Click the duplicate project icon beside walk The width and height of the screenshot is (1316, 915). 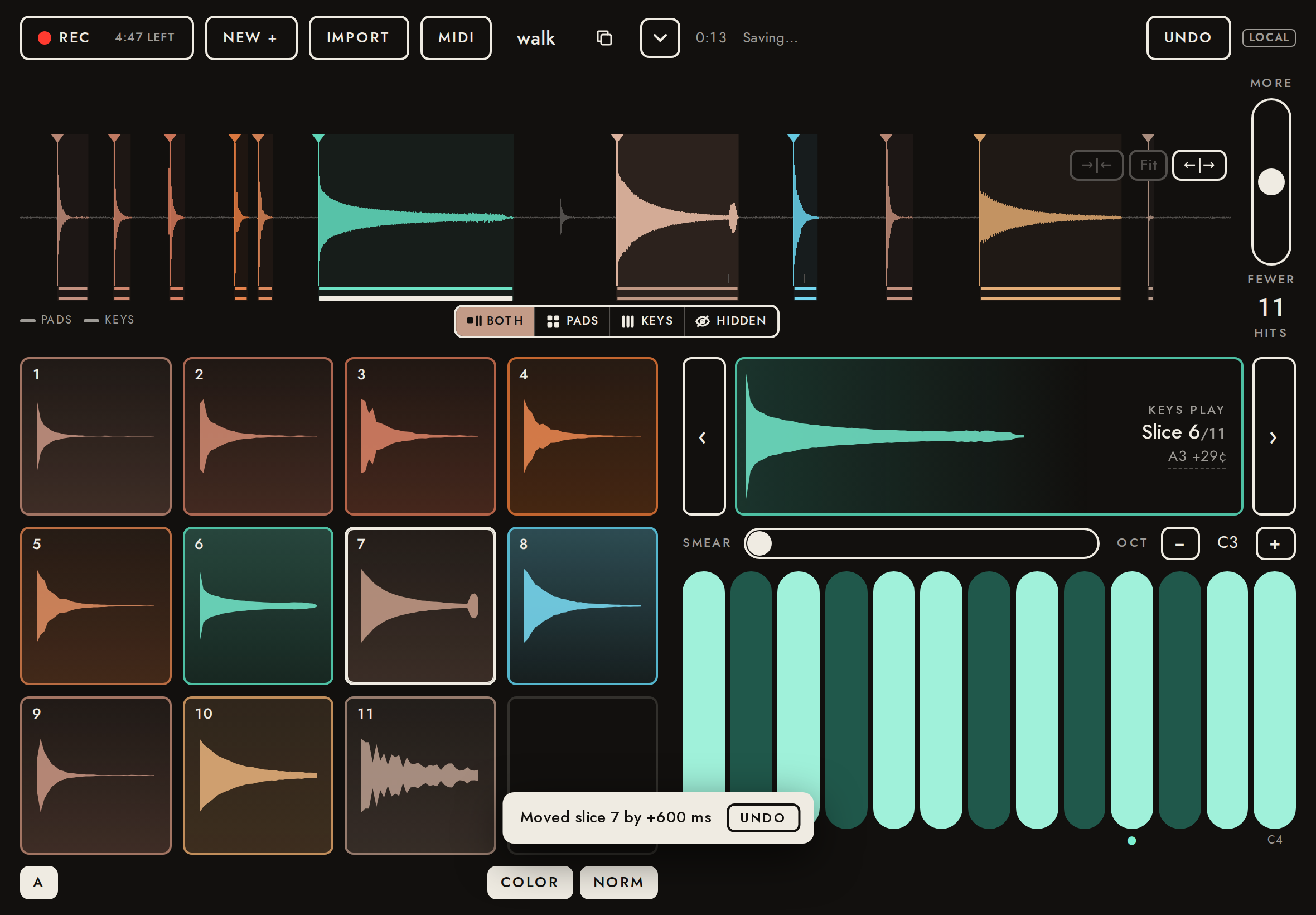pos(604,38)
